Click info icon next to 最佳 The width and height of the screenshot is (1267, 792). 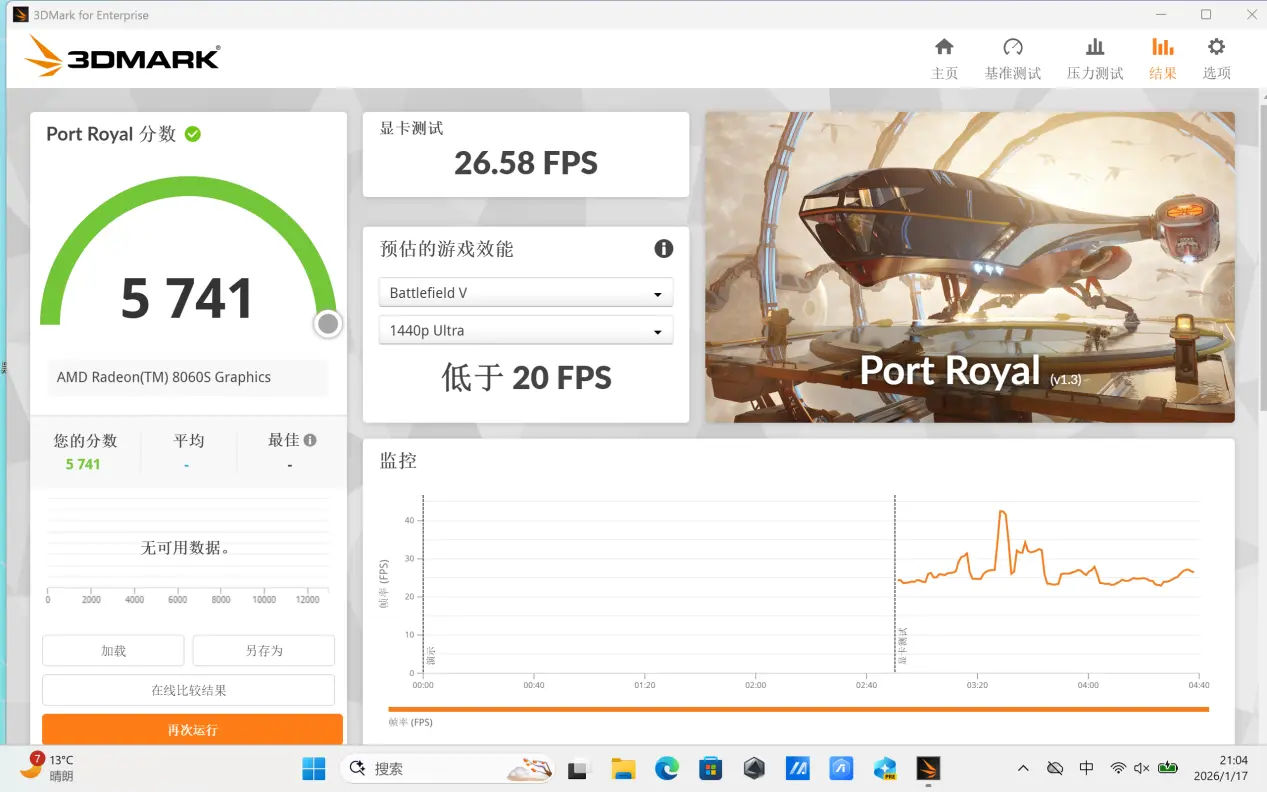(x=310, y=440)
